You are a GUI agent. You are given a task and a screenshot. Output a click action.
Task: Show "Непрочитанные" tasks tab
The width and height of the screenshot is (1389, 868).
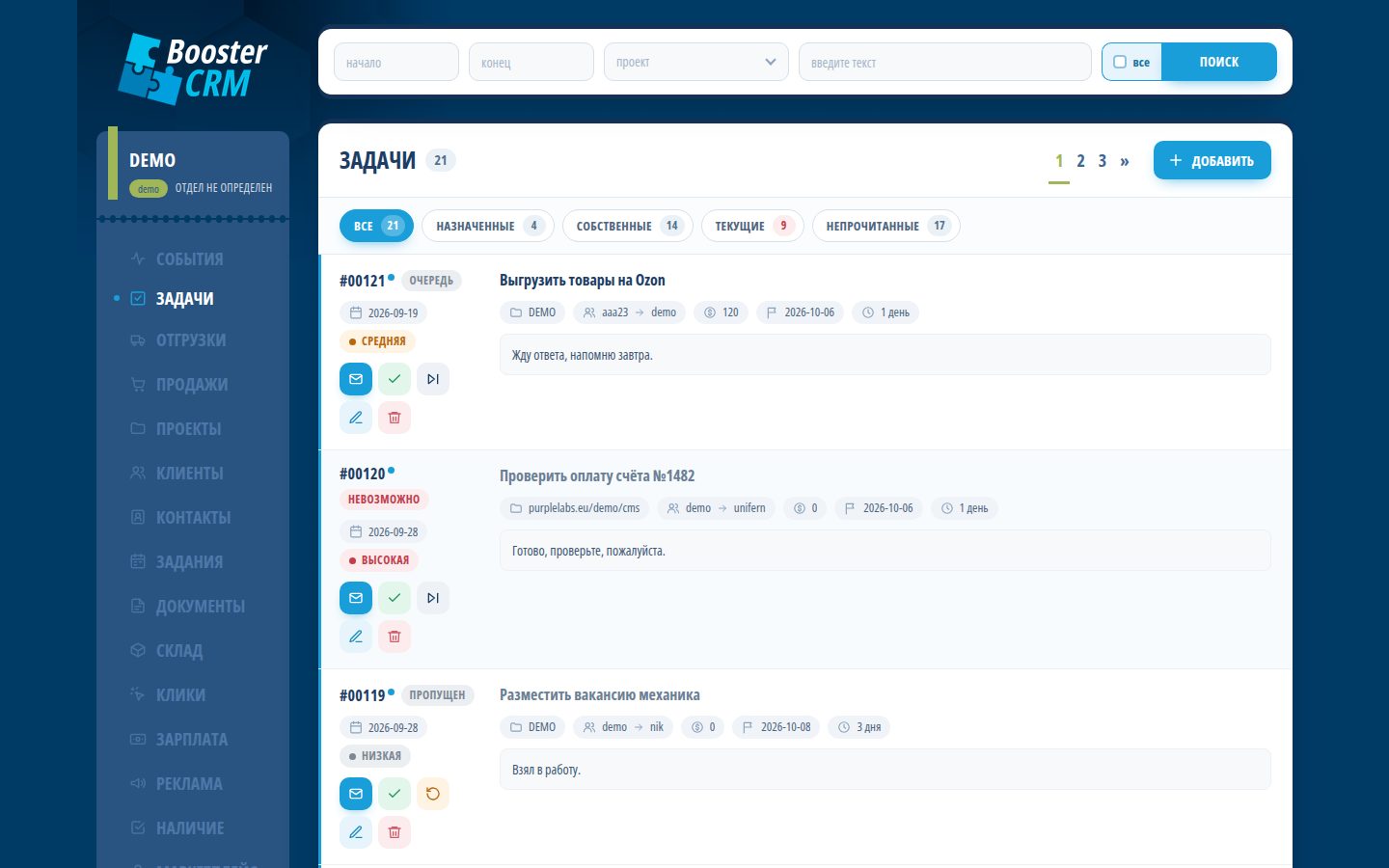(886, 226)
